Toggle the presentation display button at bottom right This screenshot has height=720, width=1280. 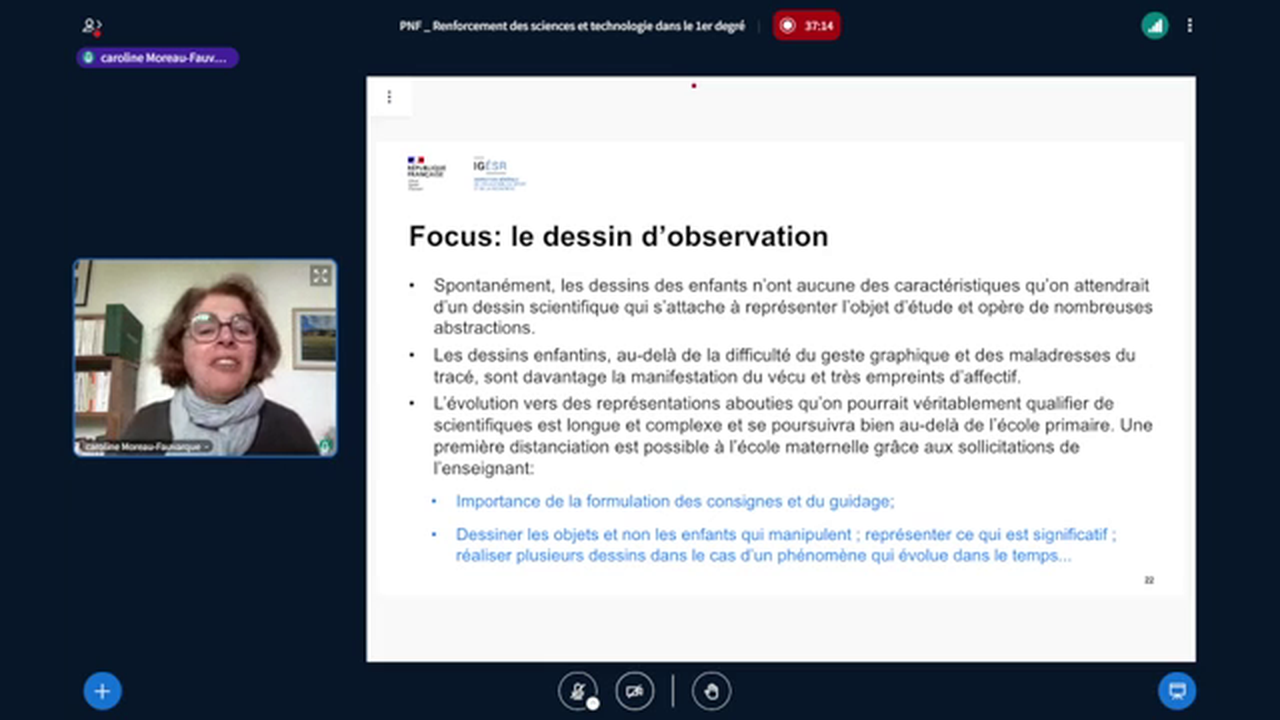pyautogui.click(x=1177, y=691)
